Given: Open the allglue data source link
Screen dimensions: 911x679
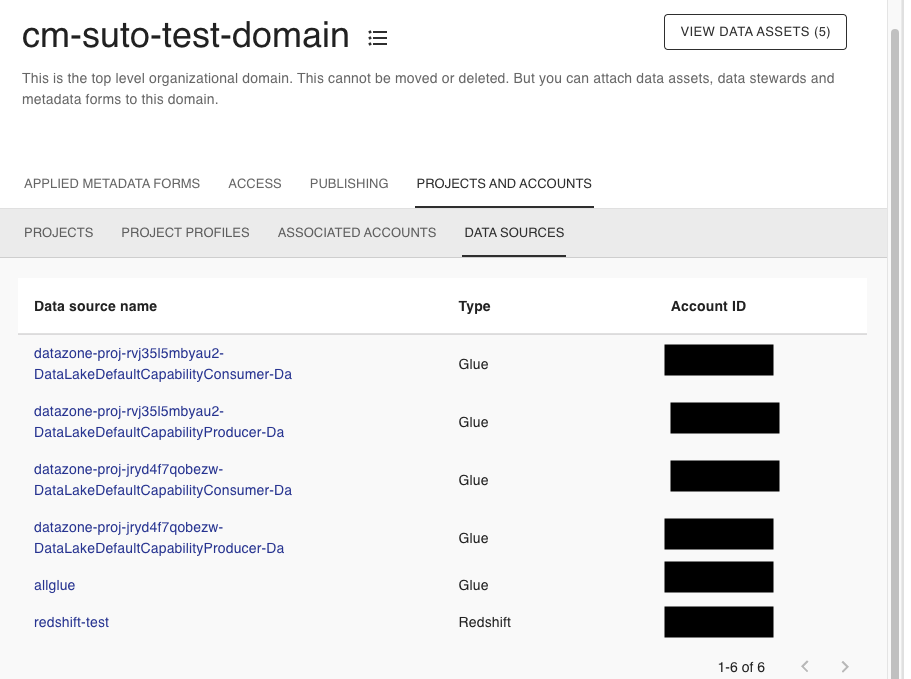Looking at the screenshot, I should [x=55, y=585].
